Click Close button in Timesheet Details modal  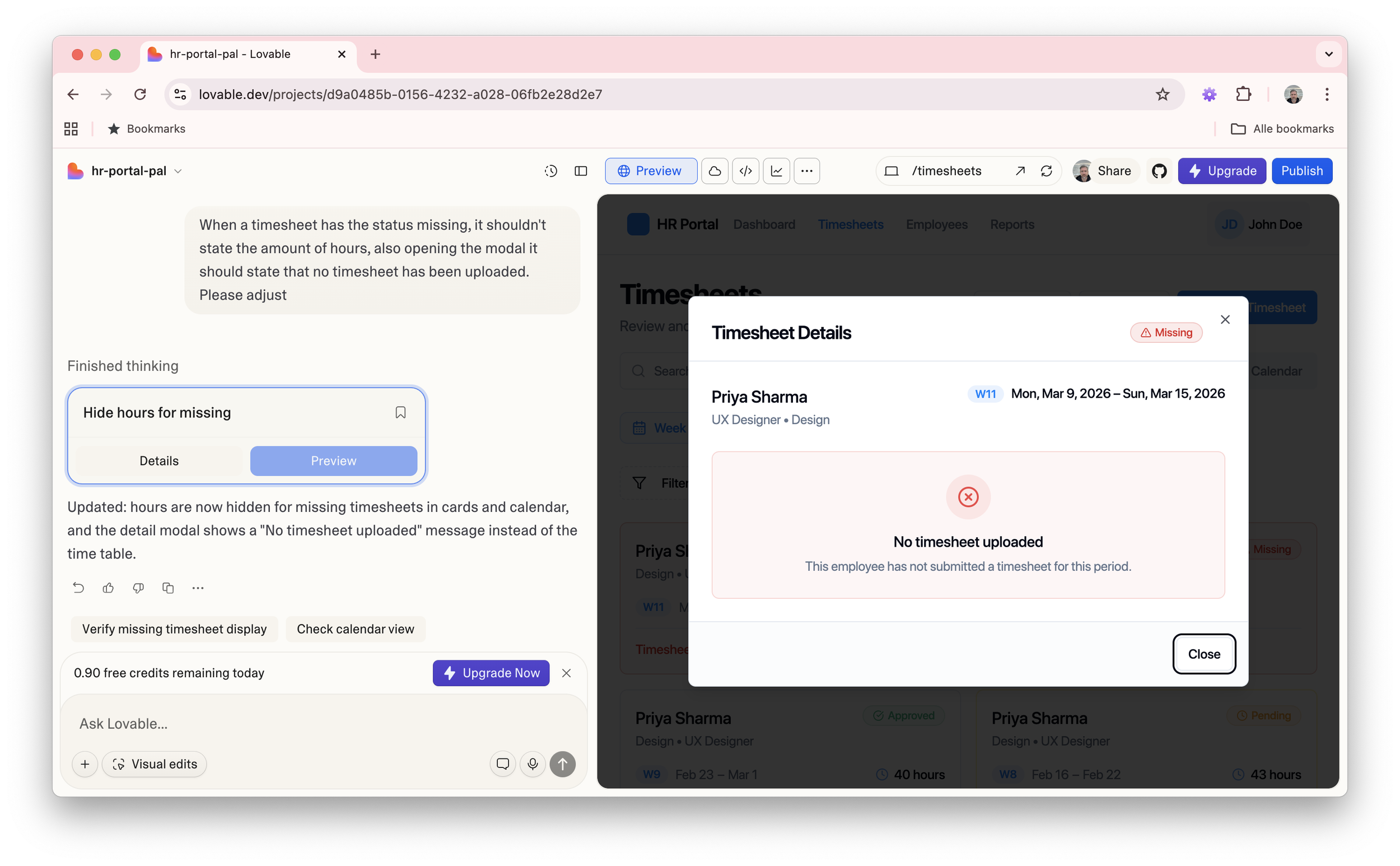[1203, 654]
